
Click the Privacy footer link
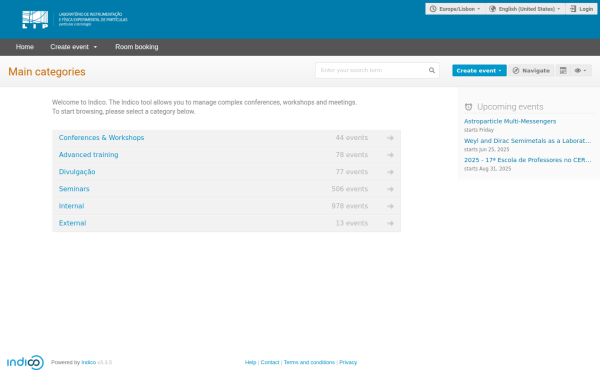click(348, 362)
